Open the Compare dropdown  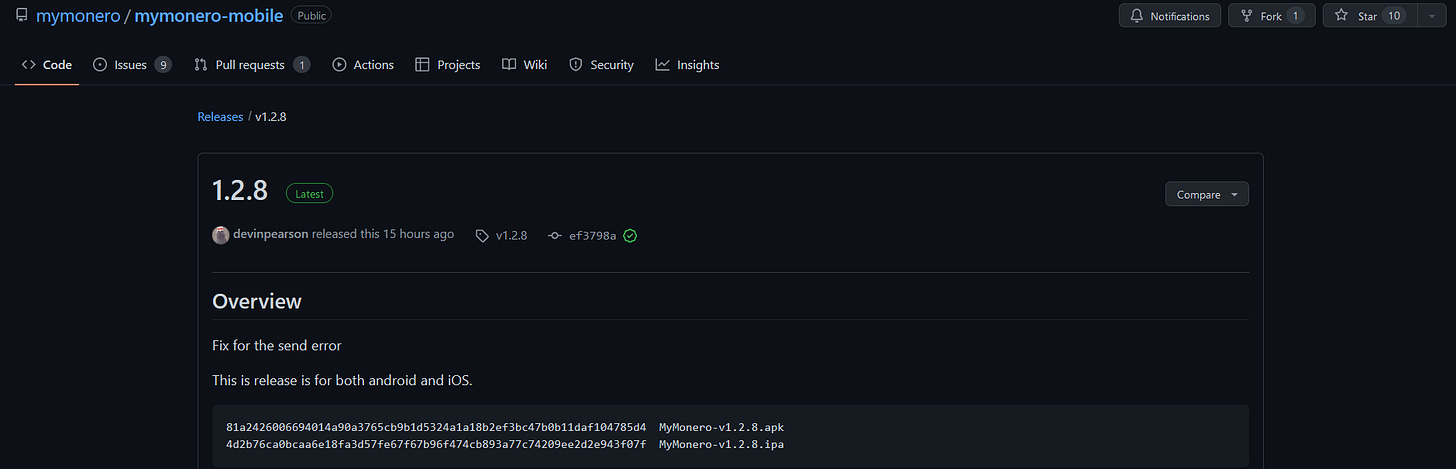(x=1207, y=195)
